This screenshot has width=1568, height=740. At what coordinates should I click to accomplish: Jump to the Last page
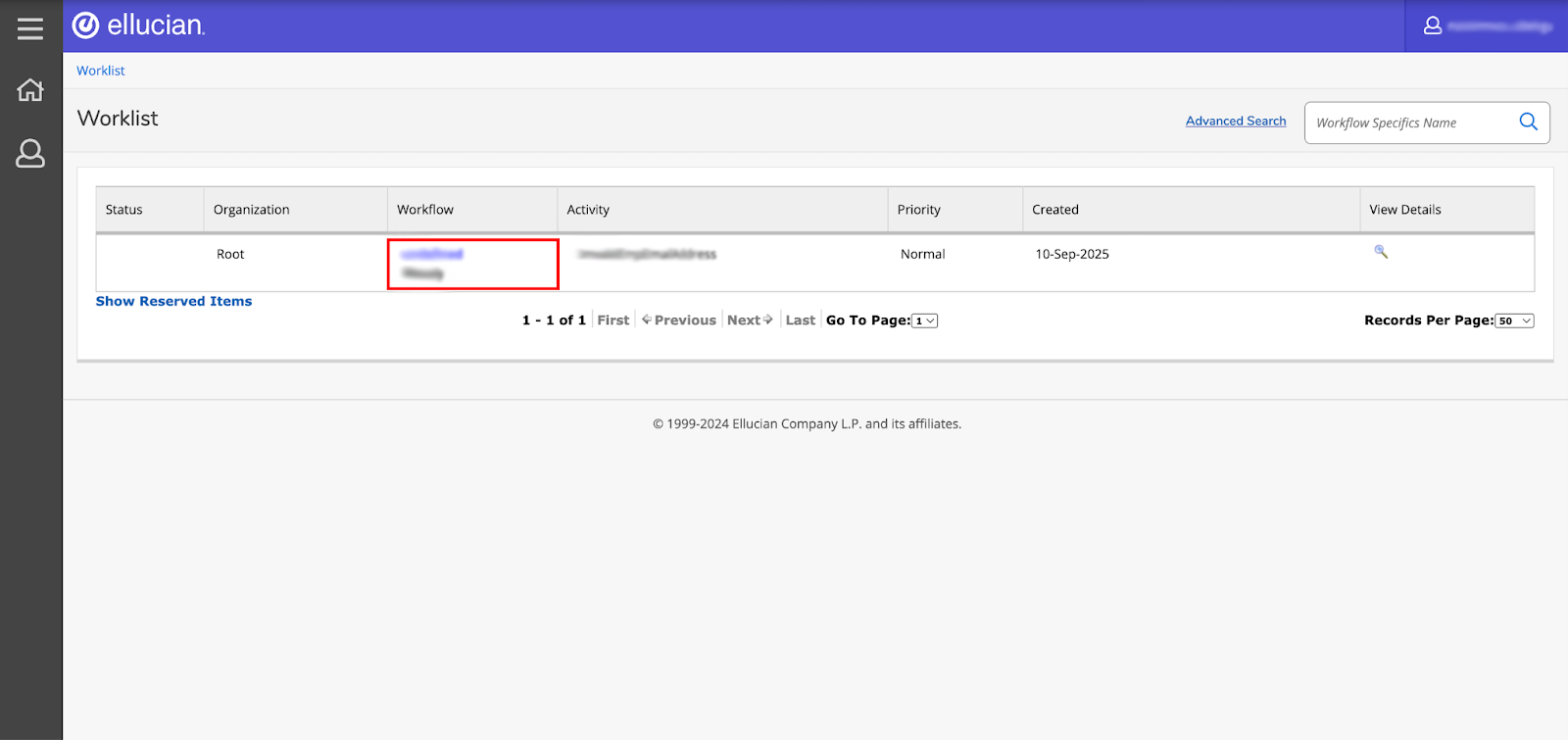tap(800, 321)
